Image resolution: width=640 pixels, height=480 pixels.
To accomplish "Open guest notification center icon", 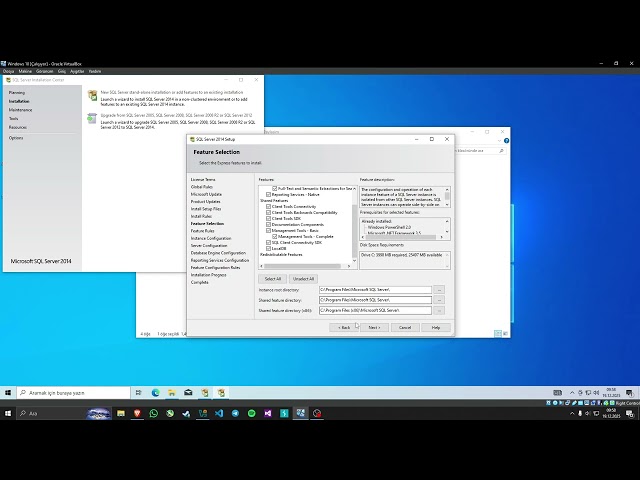I will coord(629,393).
